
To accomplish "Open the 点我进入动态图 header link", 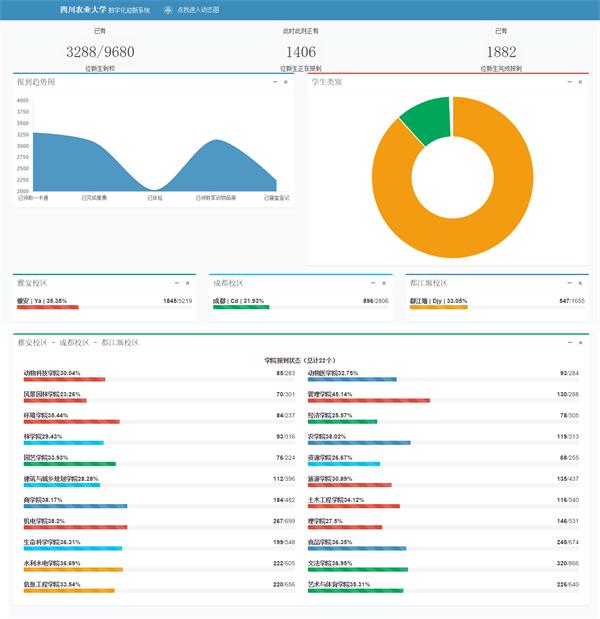I will click(198, 10).
